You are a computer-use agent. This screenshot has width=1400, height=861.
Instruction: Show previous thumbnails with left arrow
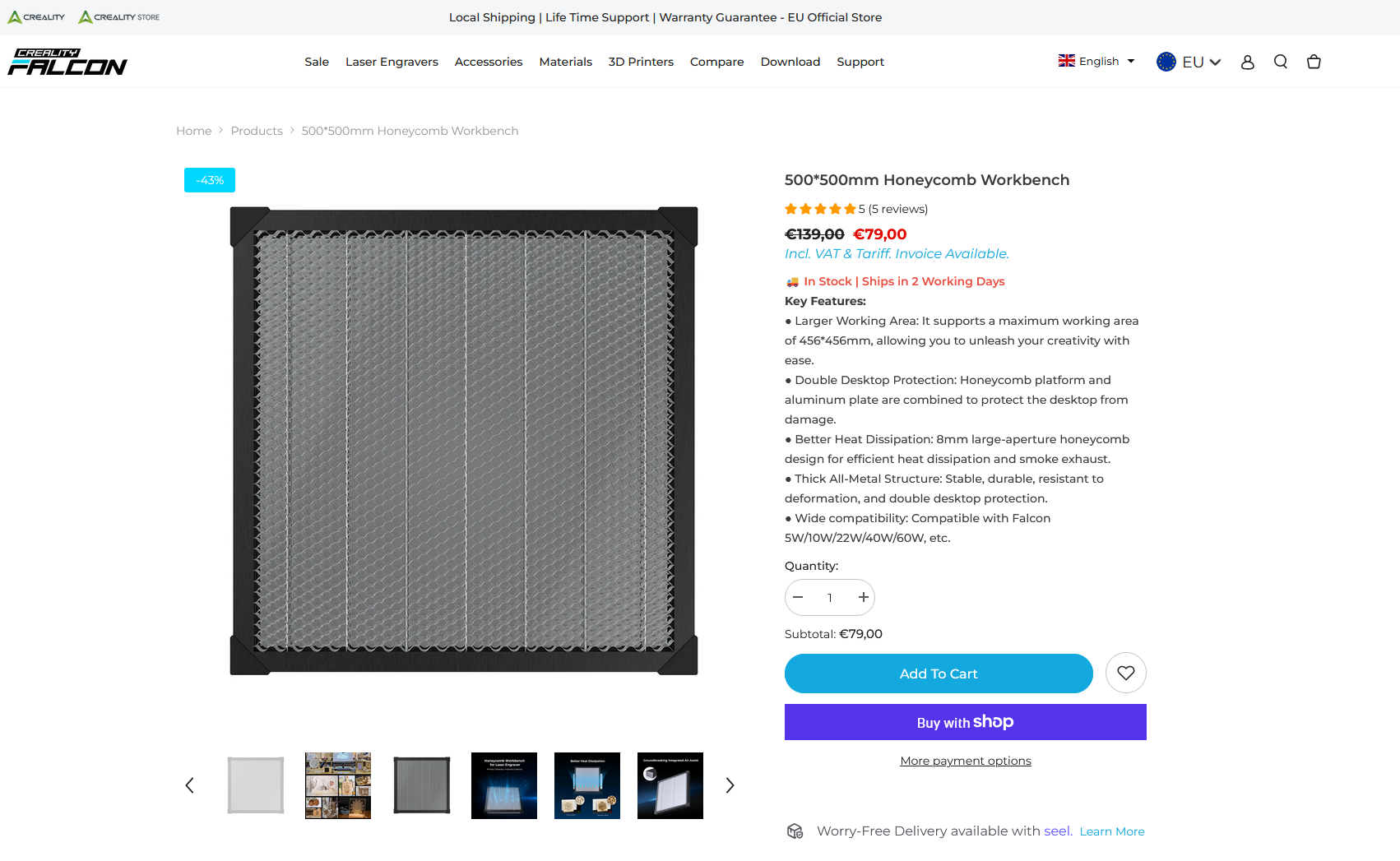(189, 785)
